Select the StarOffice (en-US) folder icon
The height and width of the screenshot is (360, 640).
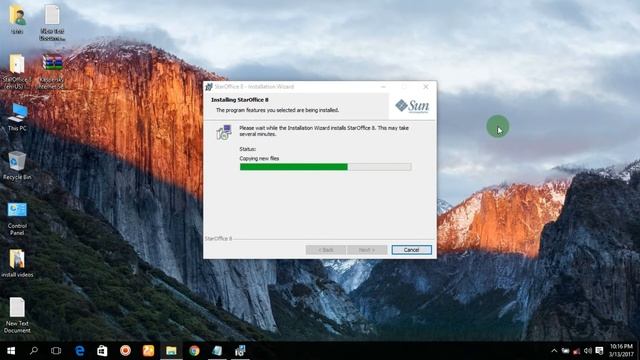coord(17,71)
